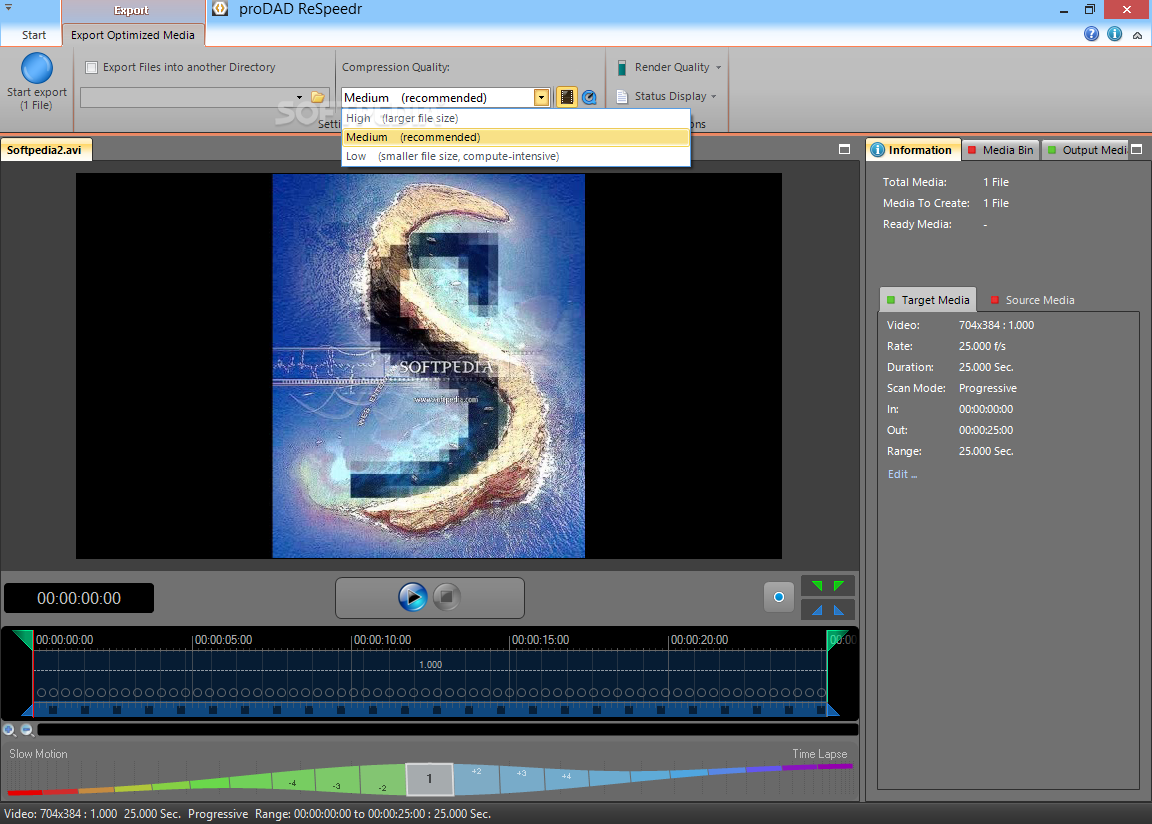This screenshot has height=824, width=1152.
Task: Select time lapse +4 speed segment
Action: pyautogui.click(x=566, y=778)
